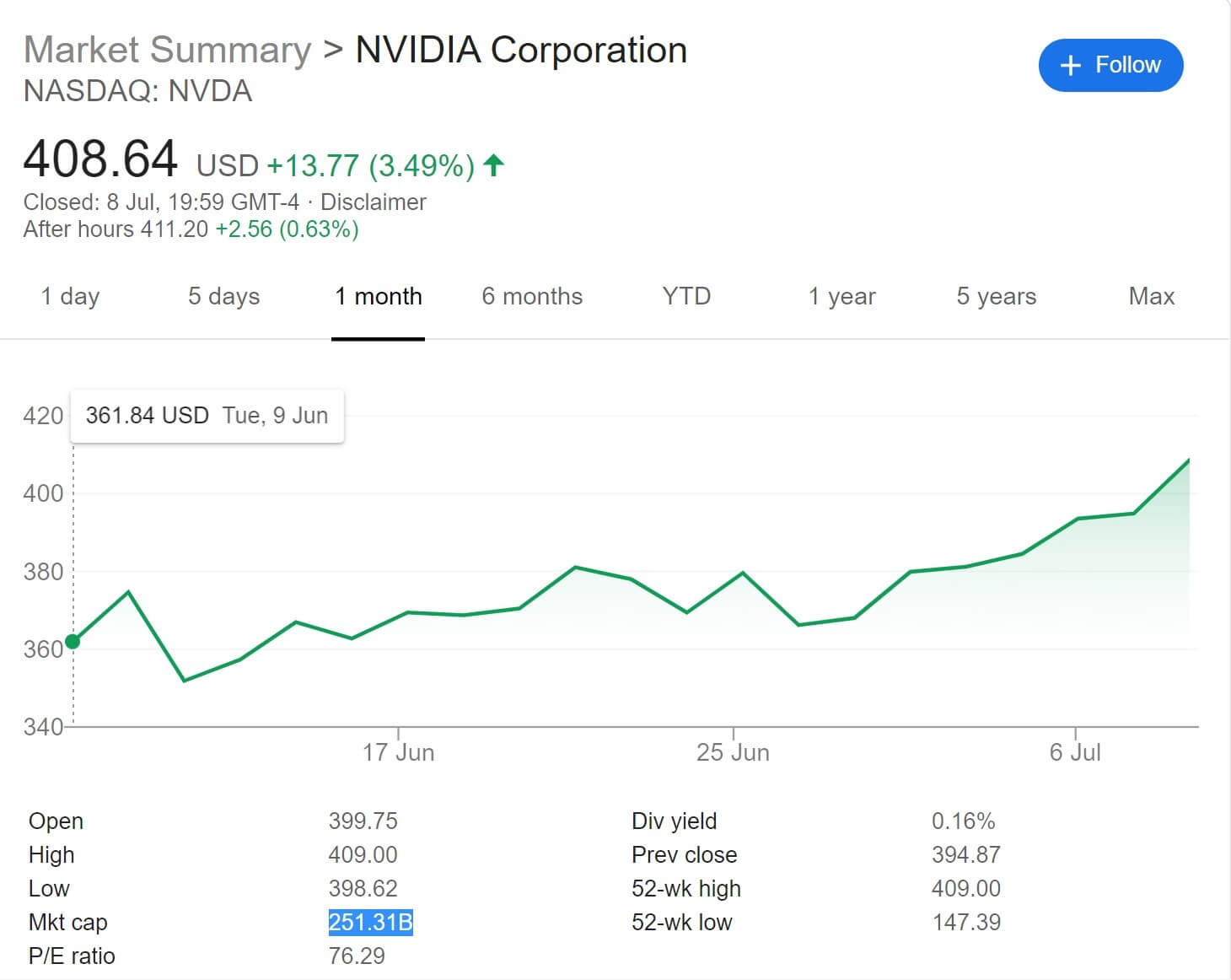
Task: Open the Disclaimer link
Action: [x=373, y=202]
